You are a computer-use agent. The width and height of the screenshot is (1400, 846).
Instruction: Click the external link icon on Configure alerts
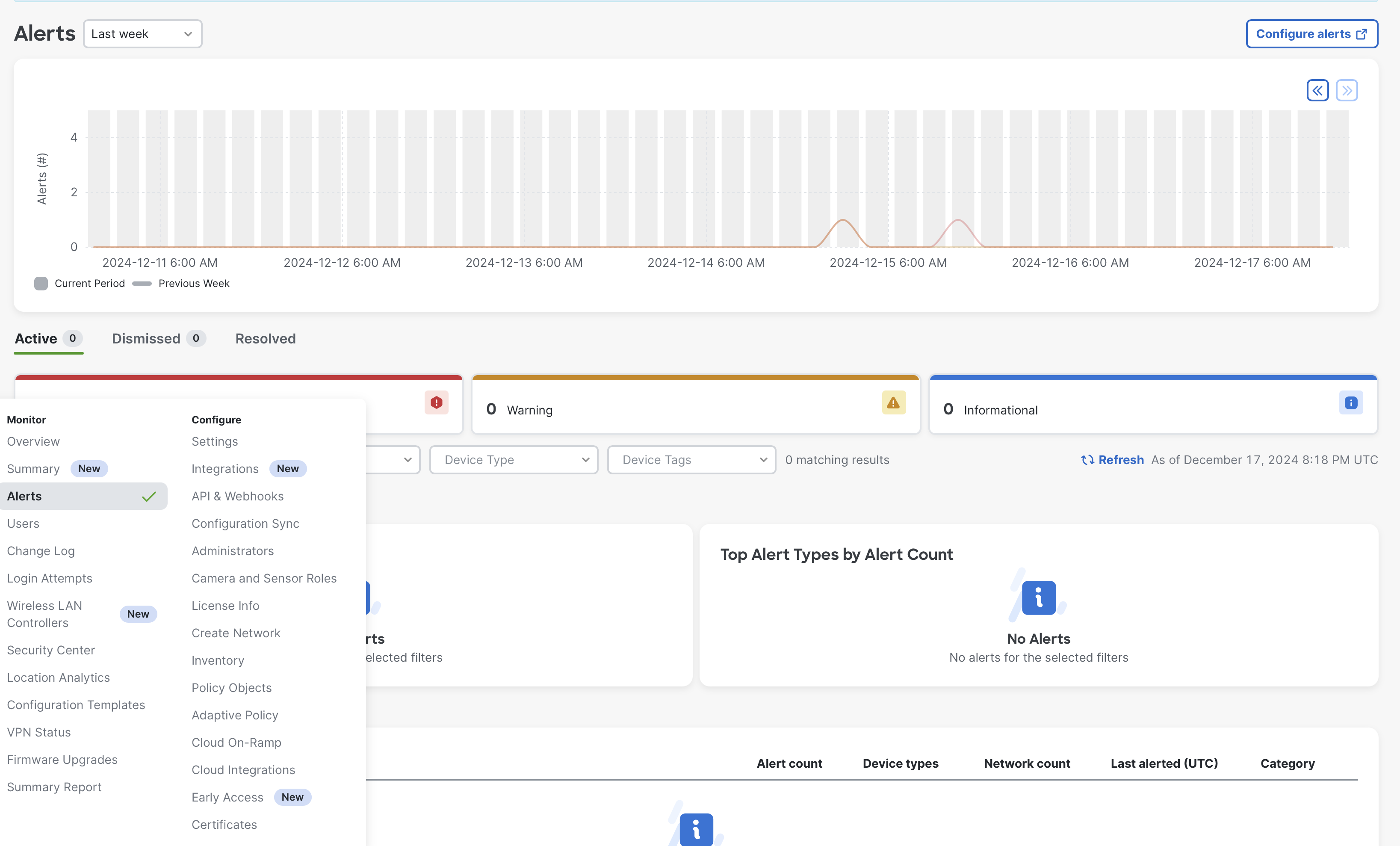(1362, 33)
